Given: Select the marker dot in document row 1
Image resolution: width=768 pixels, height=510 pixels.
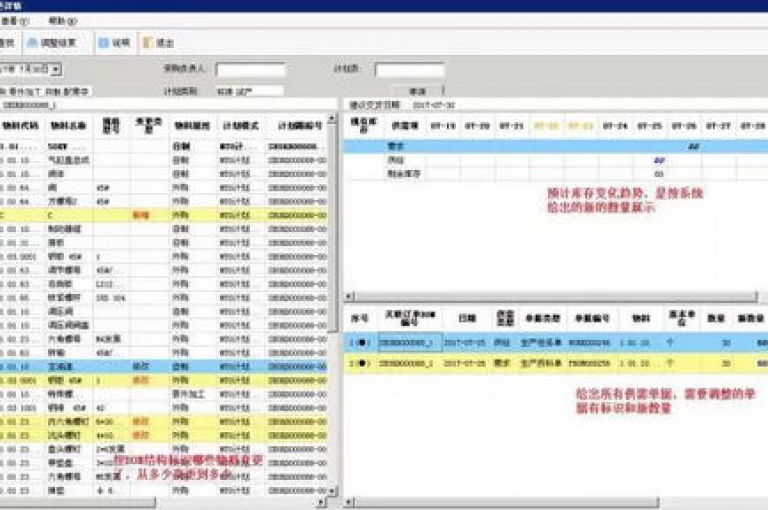Looking at the screenshot, I should [x=361, y=342].
